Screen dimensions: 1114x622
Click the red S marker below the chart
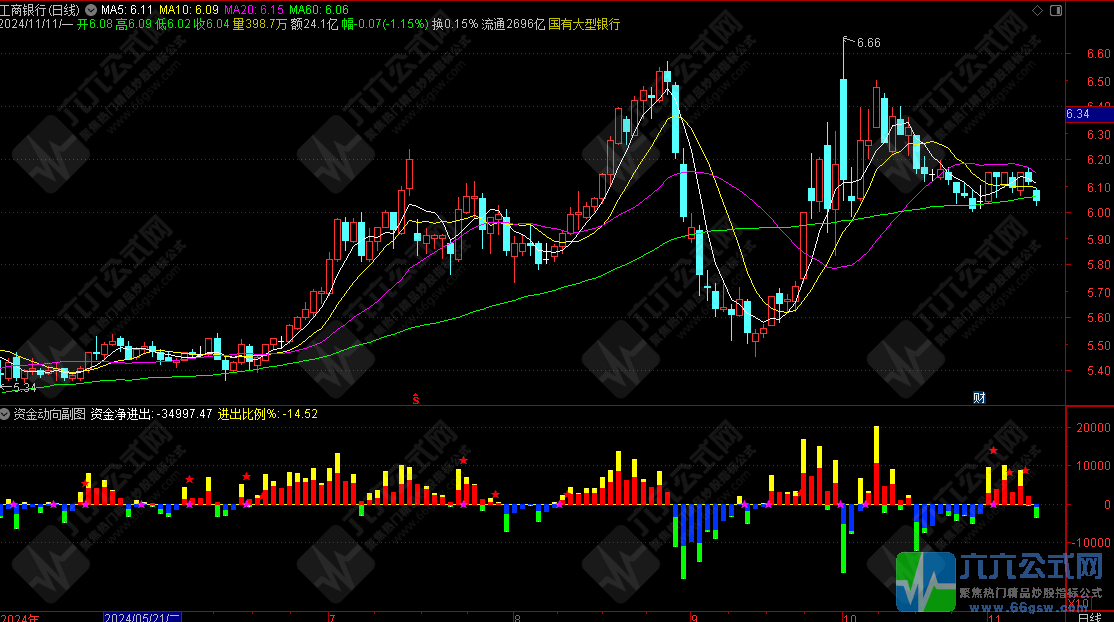point(416,399)
